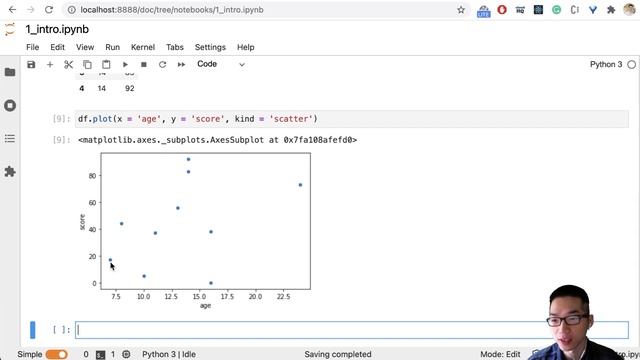
Task: Click the terminal icon in status bar
Action: [x=100, y=355]
